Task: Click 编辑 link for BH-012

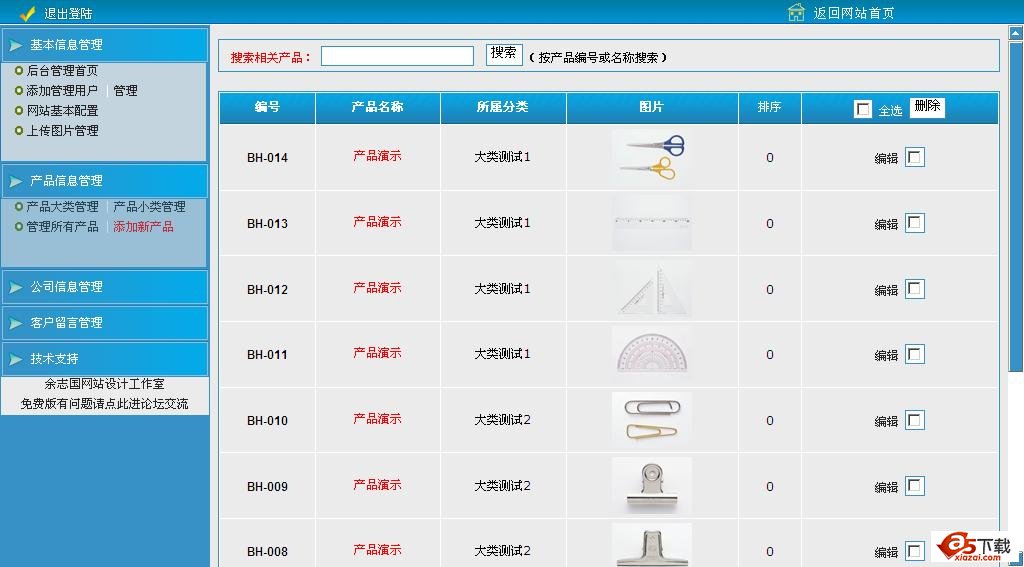Action: click(x=886, y=290)
